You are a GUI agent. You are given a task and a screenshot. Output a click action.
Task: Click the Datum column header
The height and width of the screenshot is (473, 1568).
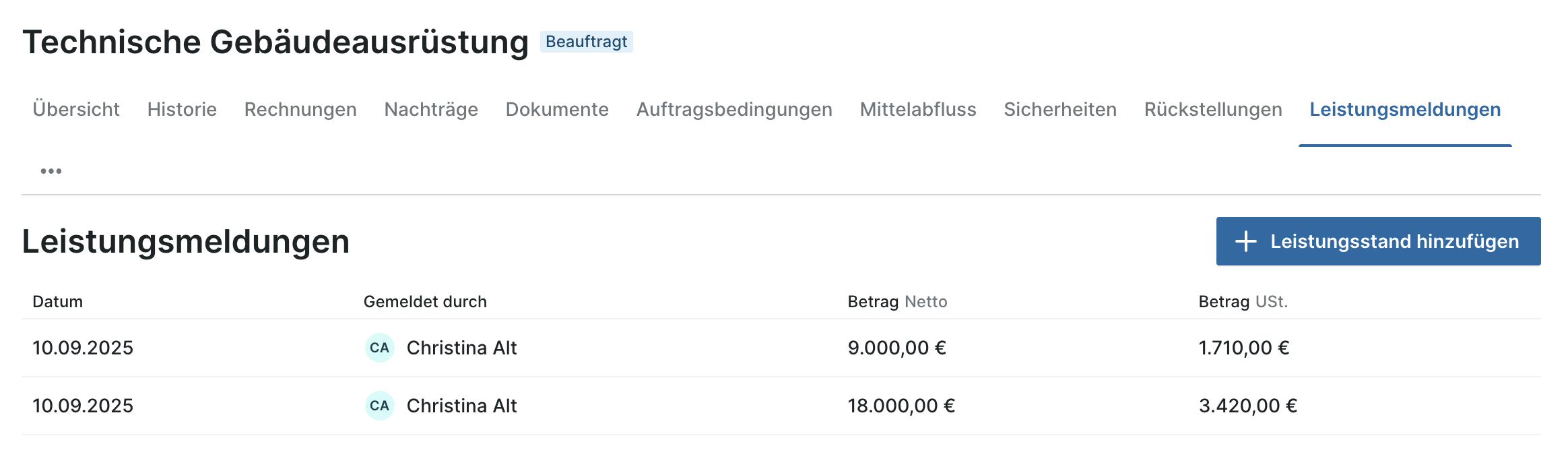pos(58,302)
